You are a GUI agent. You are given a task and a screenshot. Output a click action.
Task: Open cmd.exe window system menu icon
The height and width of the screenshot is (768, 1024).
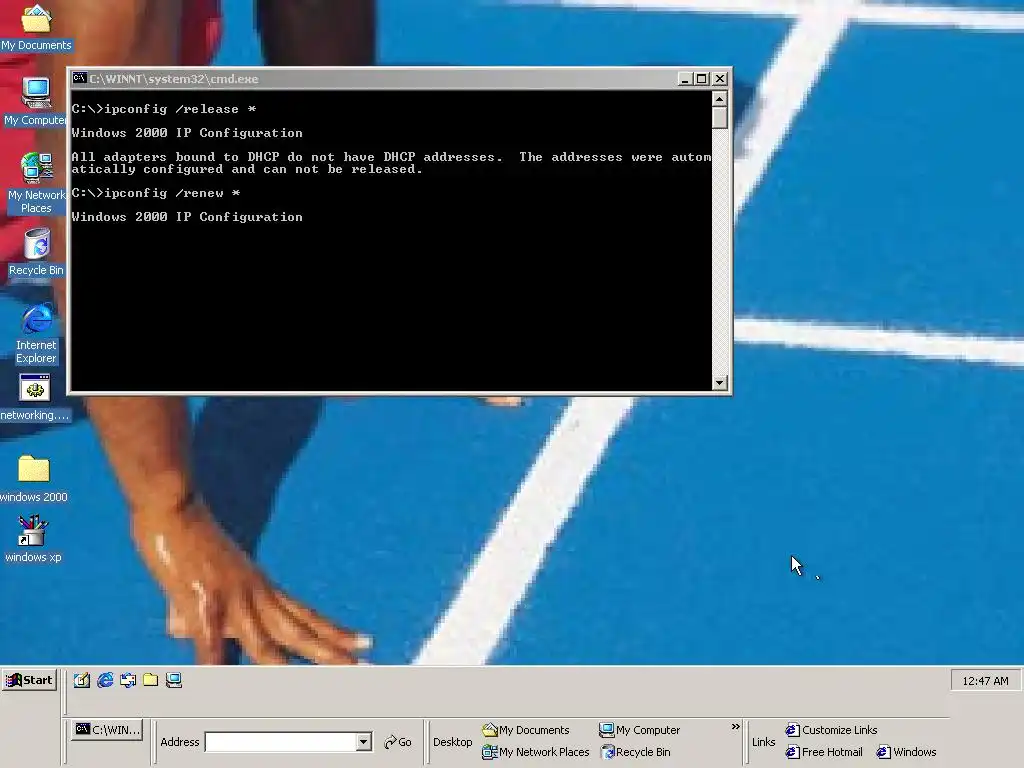click(x=79, y=78)
